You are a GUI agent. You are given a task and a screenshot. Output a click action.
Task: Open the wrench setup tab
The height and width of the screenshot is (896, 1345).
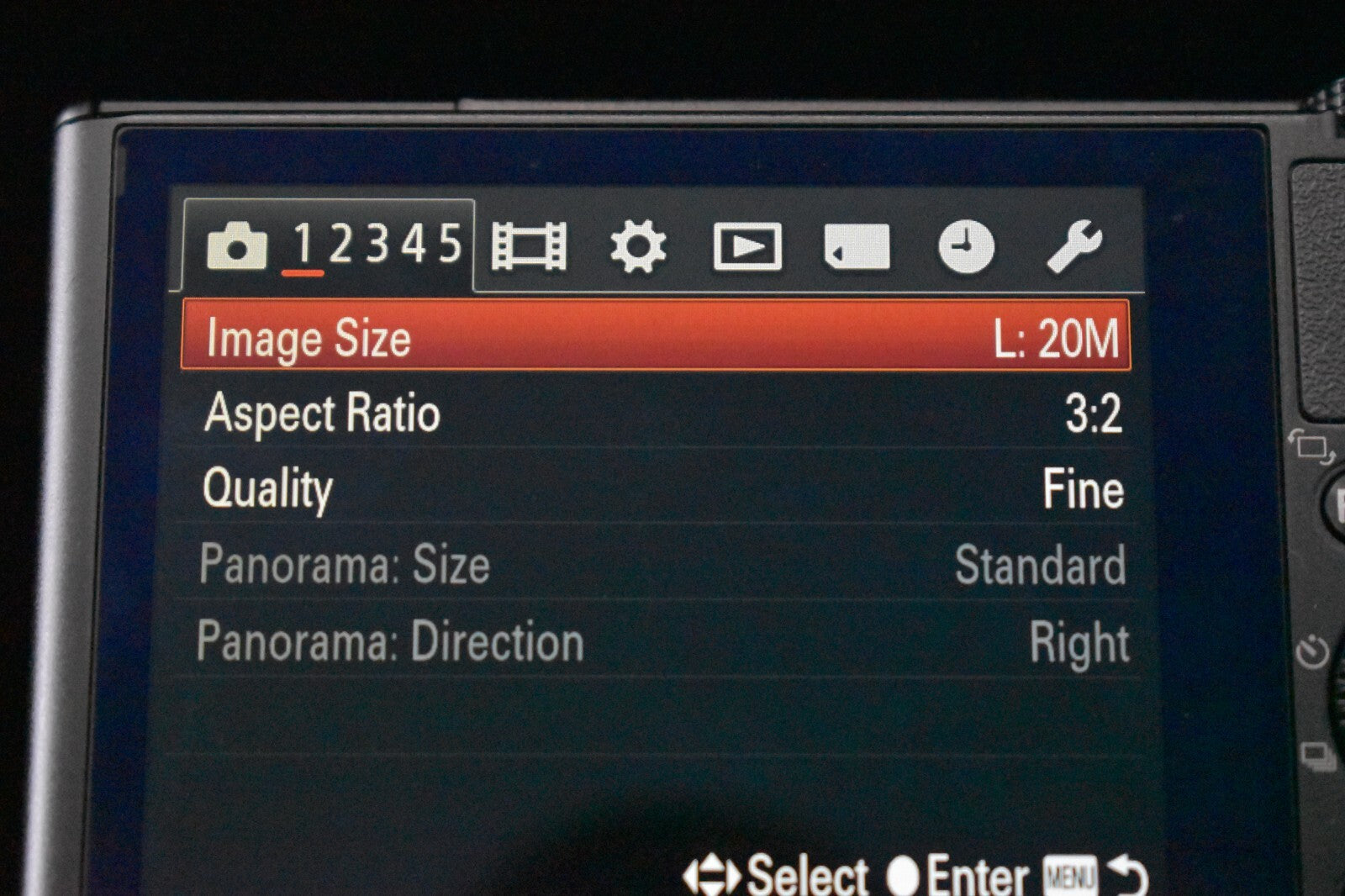coord(1074,246)
